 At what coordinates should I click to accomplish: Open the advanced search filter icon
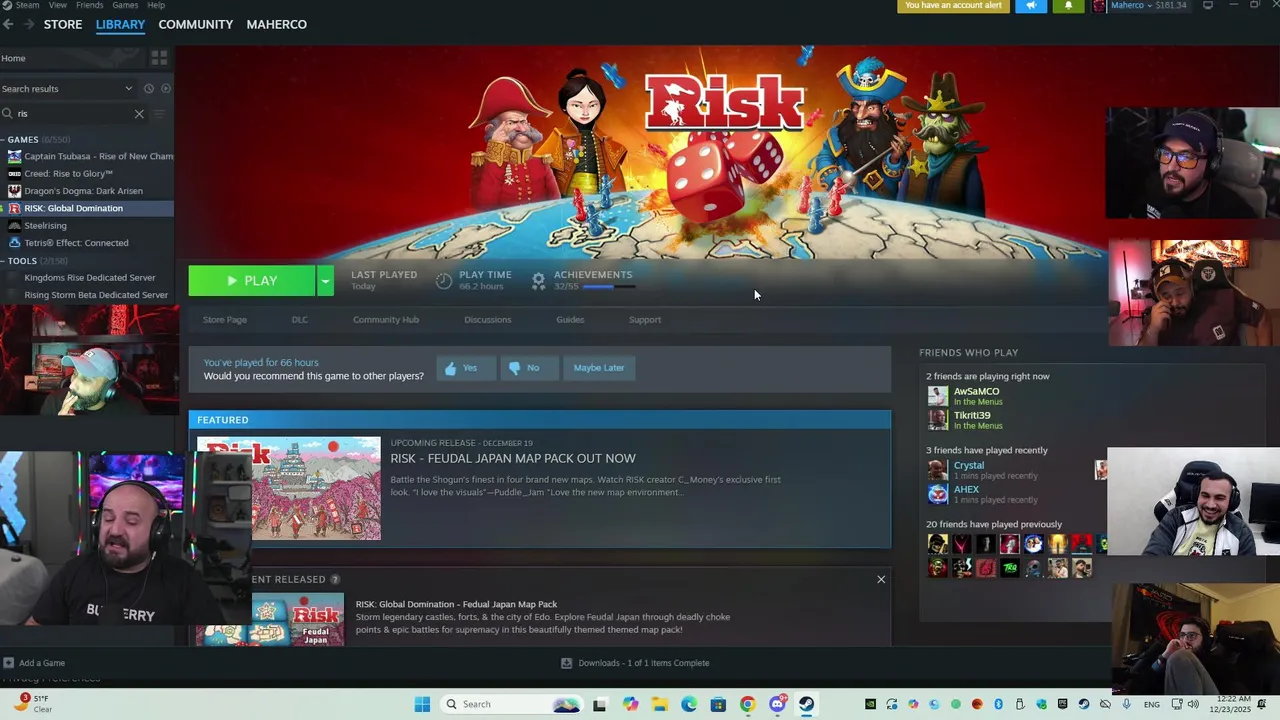pyautogui.click(x=159, y=114)
